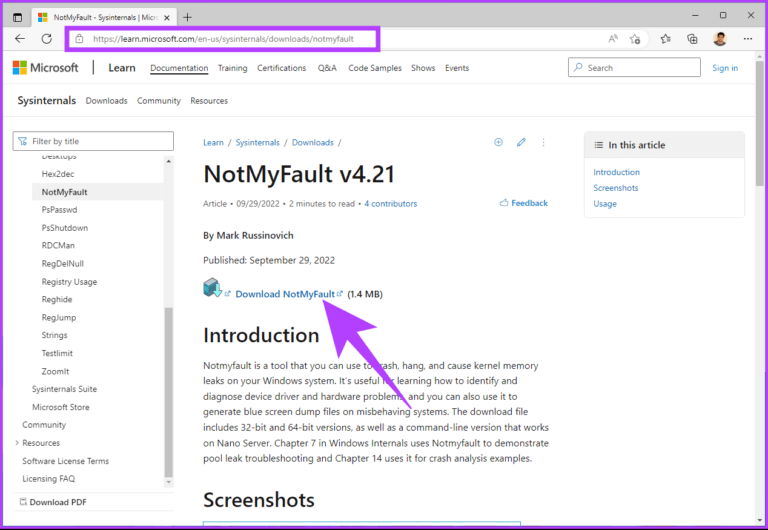
Task: Open the Events menu item
Action: tap(456, 68)
